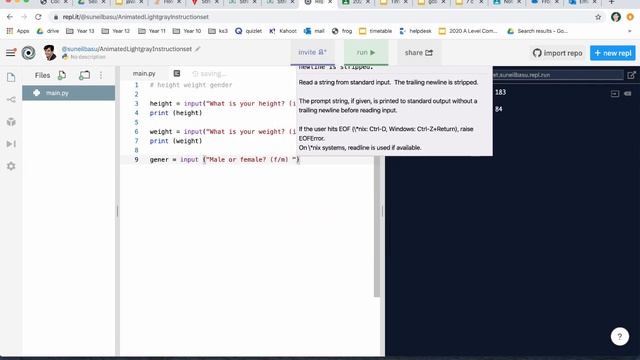Open Year 13 bookmark folder
This screenshot has height=360, width=640.
[80, 31]
